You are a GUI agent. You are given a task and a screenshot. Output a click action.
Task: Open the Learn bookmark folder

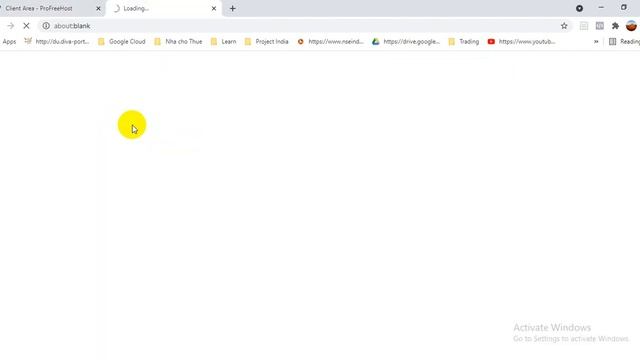tap(224, 42)
